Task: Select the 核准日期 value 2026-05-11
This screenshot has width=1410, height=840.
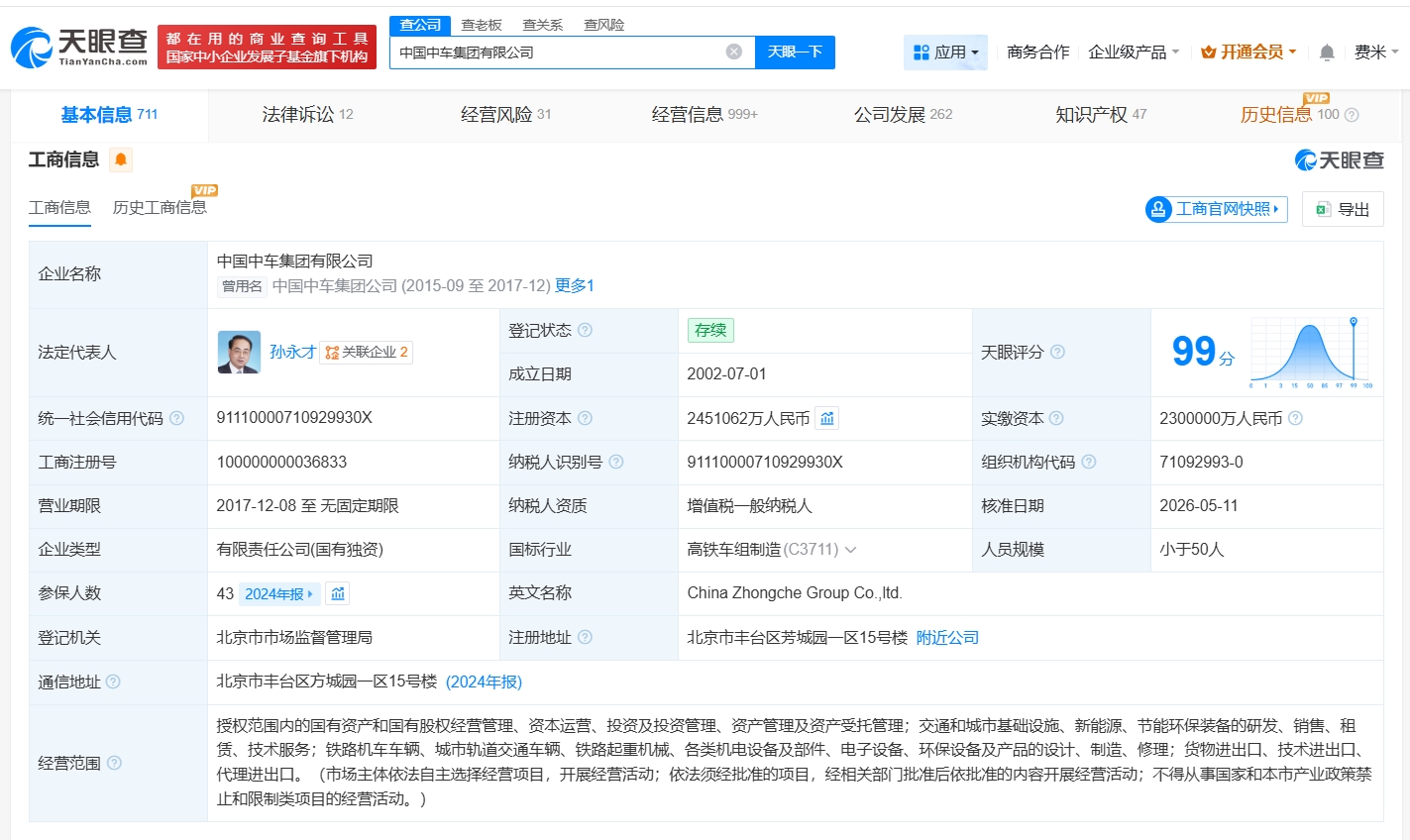Action: (1199, 505)
